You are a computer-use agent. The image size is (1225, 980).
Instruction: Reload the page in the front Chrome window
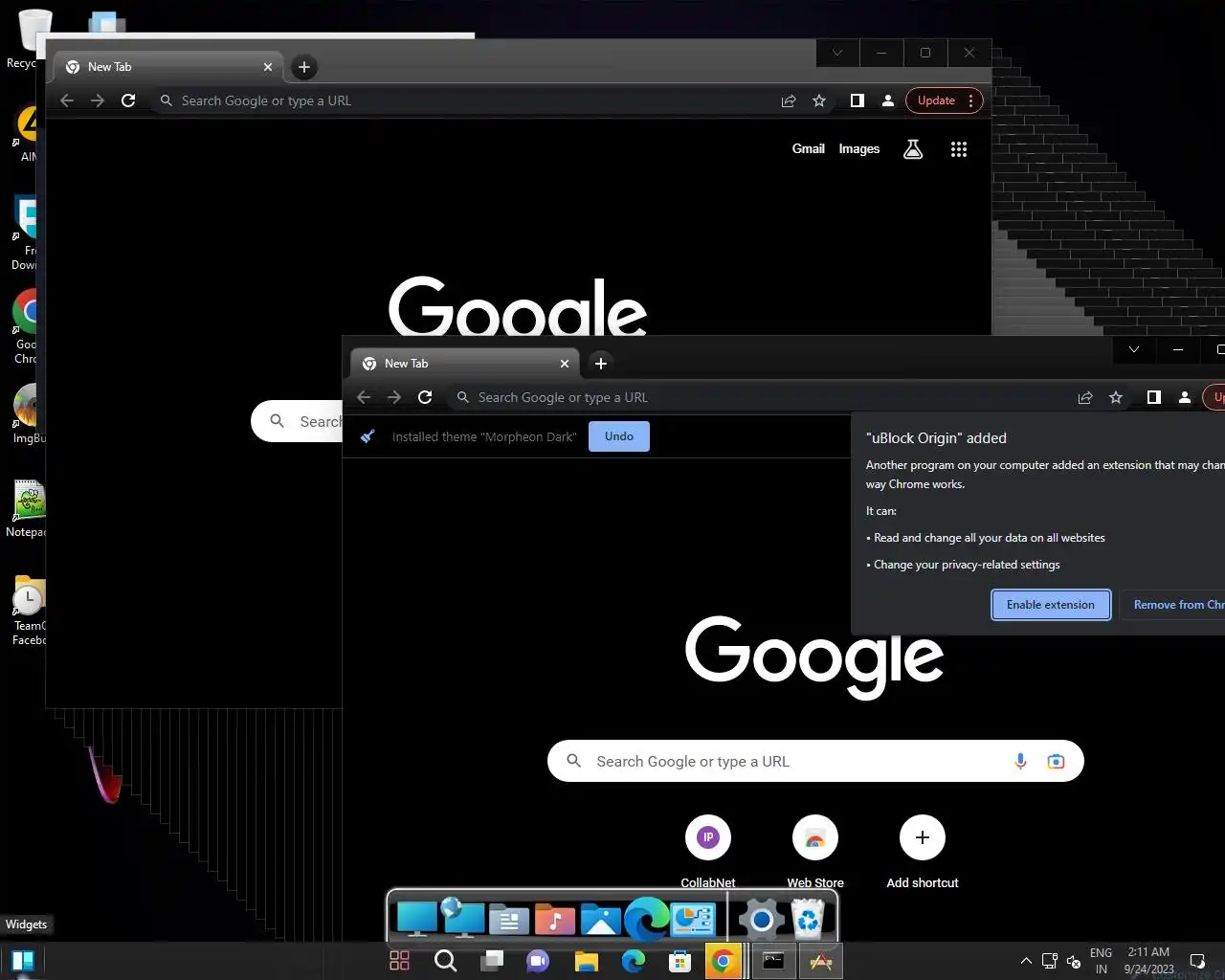pos(425,397)
